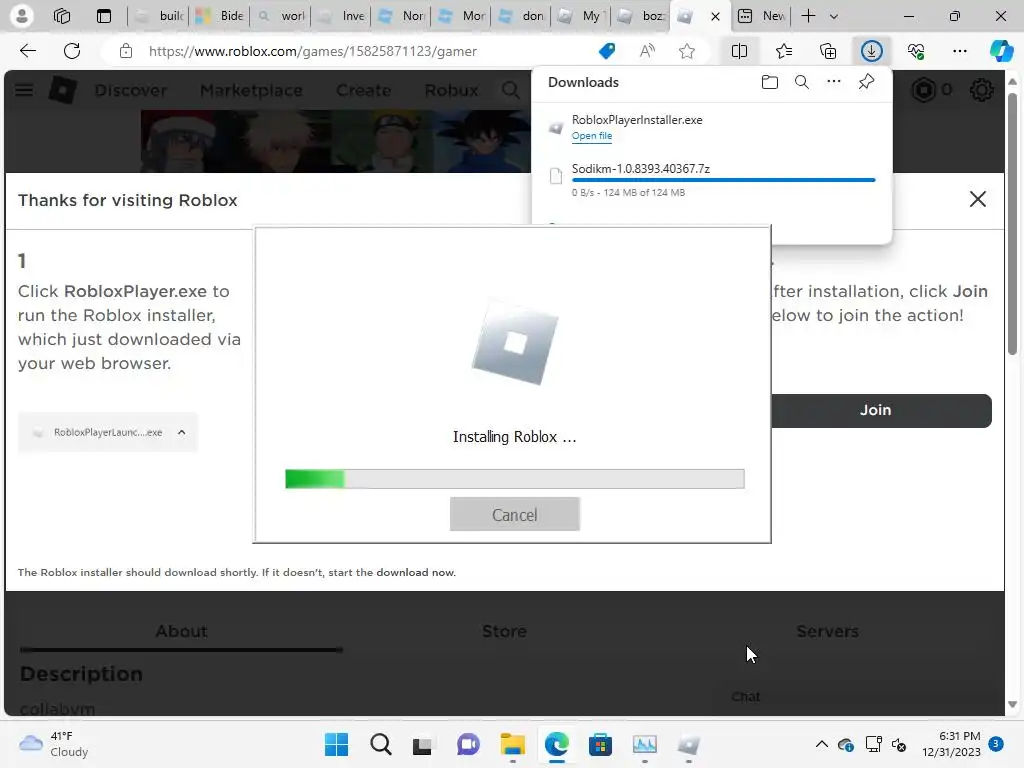Switch to the Bide browser tab
Image resolution: width=1024 pixels, height=768 pixels.
tap(219, 16)
